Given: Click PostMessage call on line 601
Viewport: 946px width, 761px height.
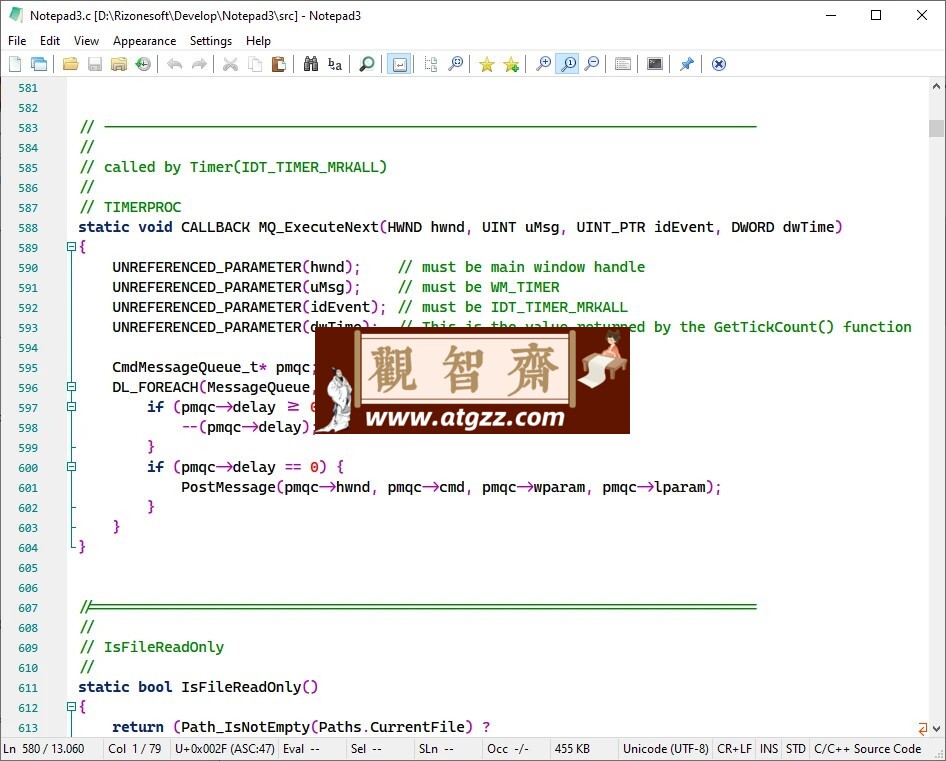Looking at the screenshot, I should (228, 487).
